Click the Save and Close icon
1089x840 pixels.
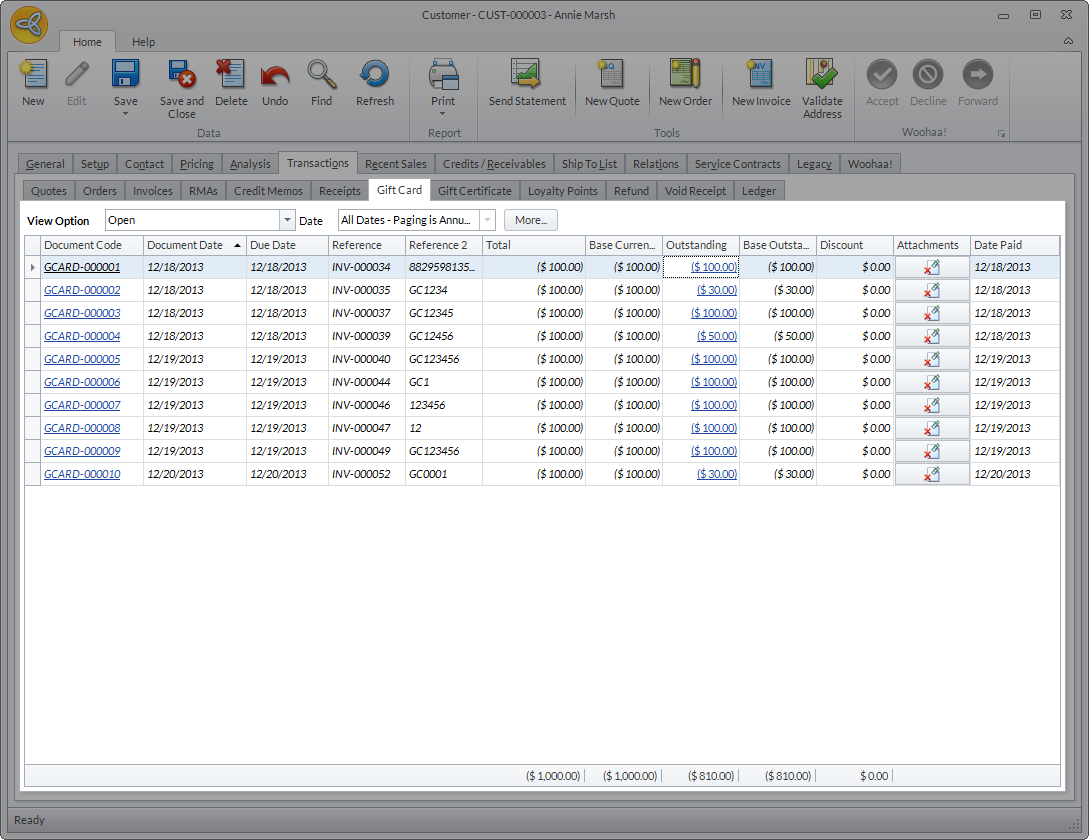pyautogui.click(x=181, y=77)
